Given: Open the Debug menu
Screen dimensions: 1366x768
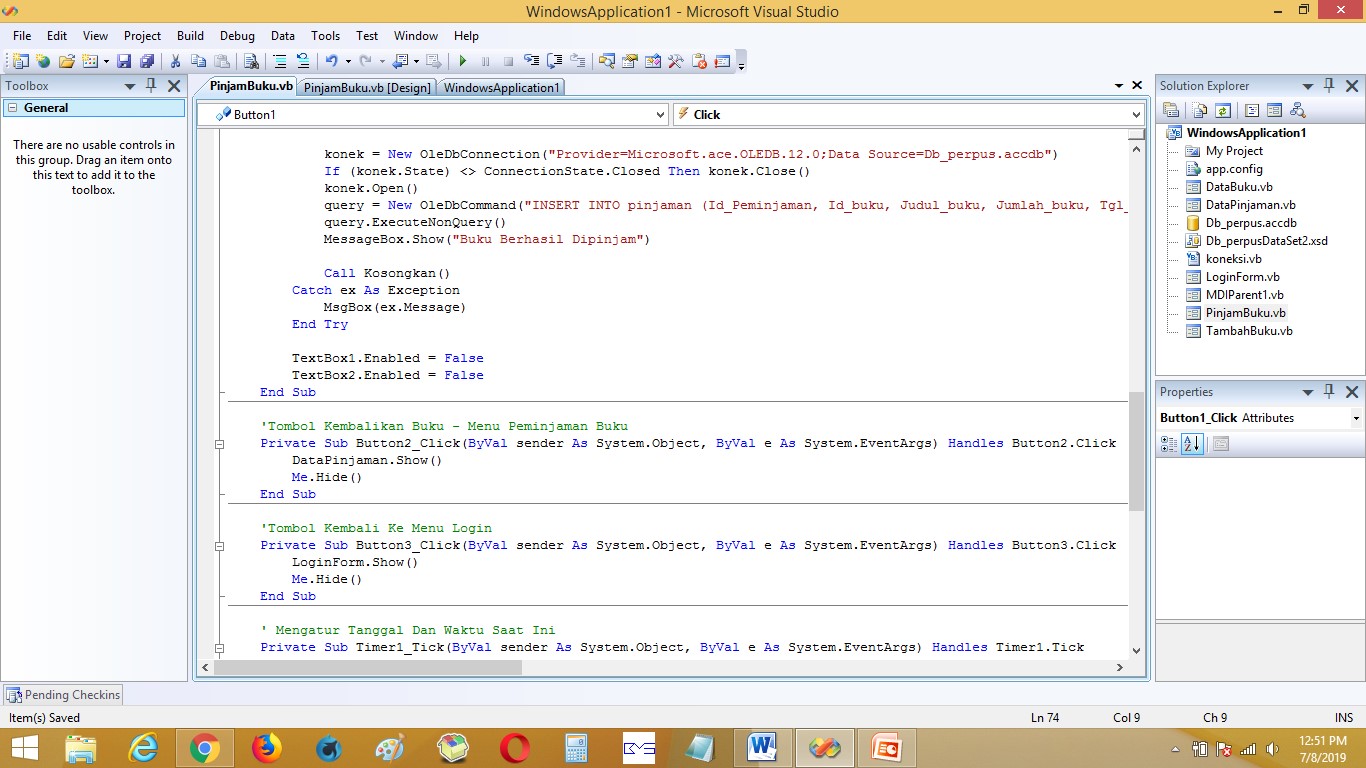Looking at the screenshot, I should coord(237,35).
